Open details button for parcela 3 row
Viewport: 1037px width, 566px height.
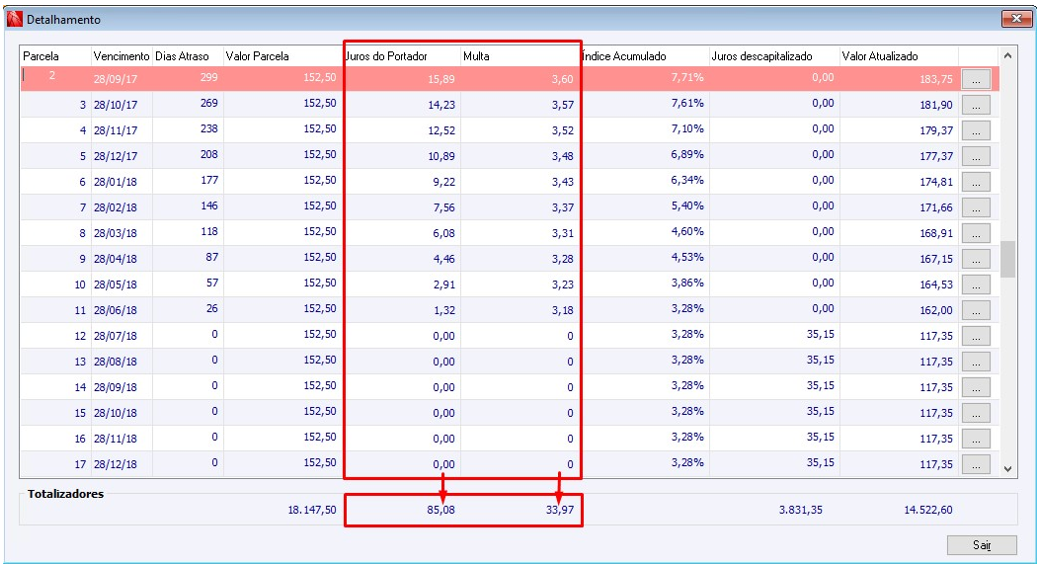coord(976,104)
